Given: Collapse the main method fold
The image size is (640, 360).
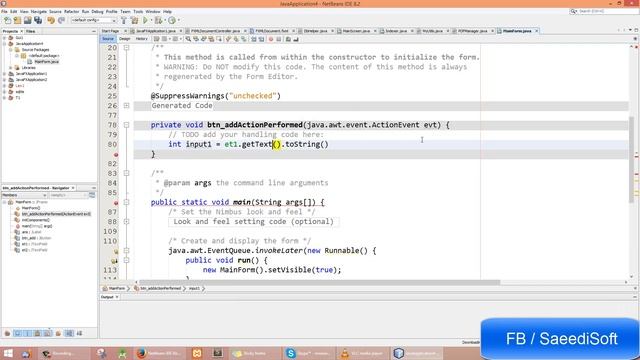Looking at the screenshot, I should [127, 202].
